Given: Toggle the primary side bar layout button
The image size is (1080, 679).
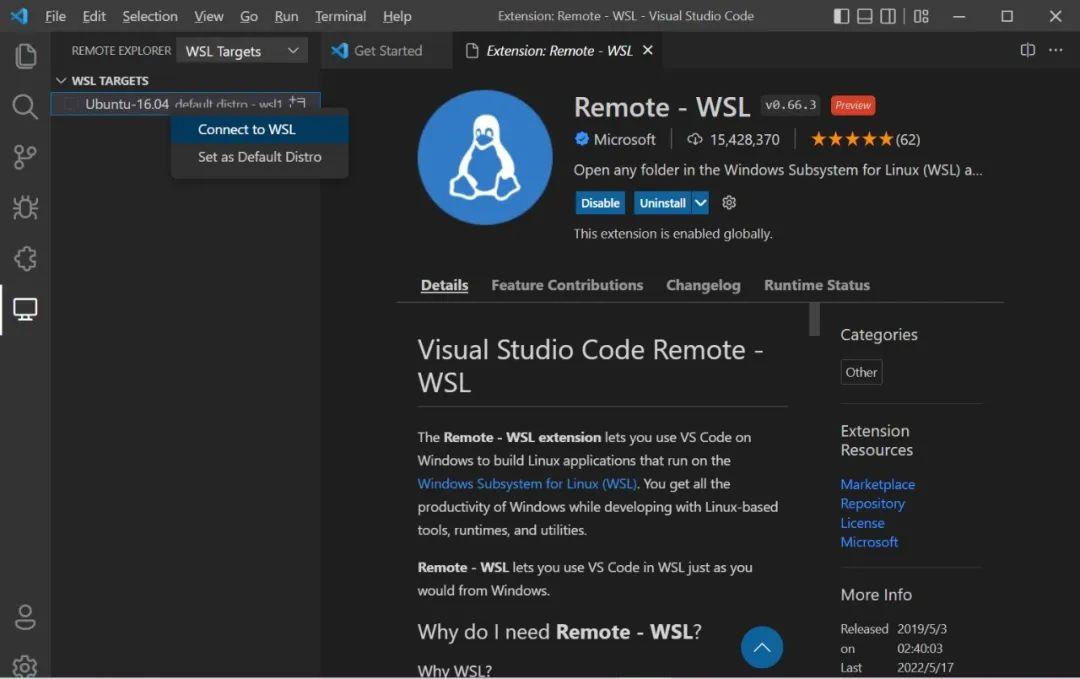Looking at the screenshot, I should point(841,16).
